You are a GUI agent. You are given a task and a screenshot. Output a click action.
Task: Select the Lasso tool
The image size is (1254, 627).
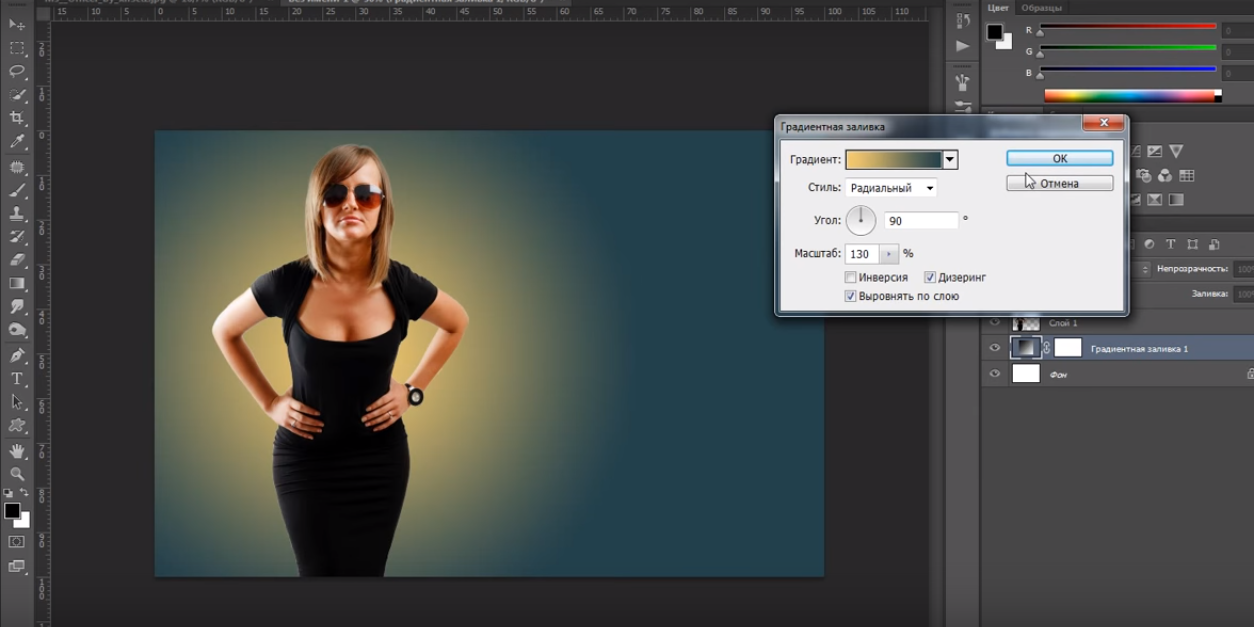[x=17, y=71]
